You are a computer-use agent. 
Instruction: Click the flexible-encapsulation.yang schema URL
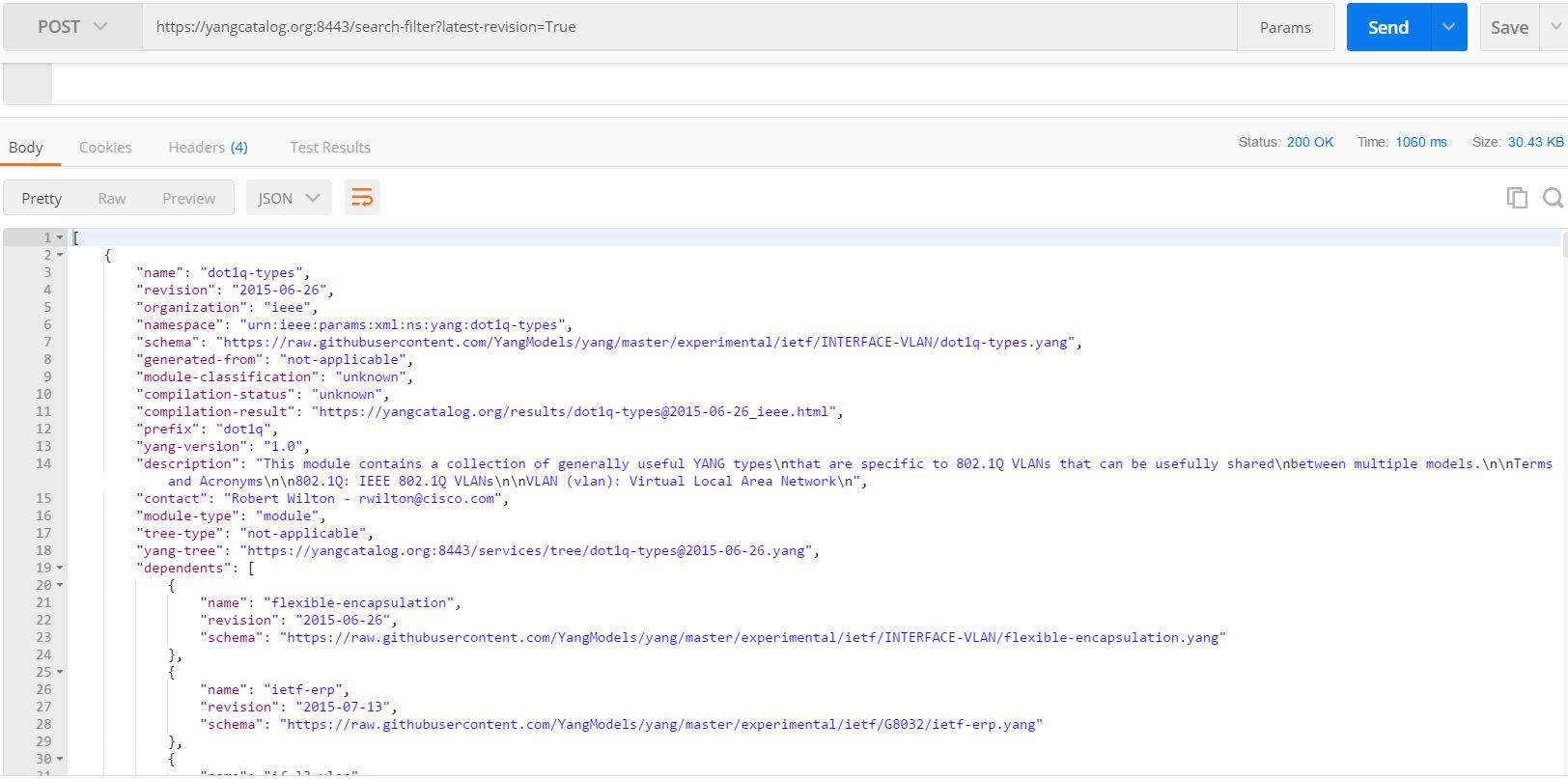coord(753,637)
